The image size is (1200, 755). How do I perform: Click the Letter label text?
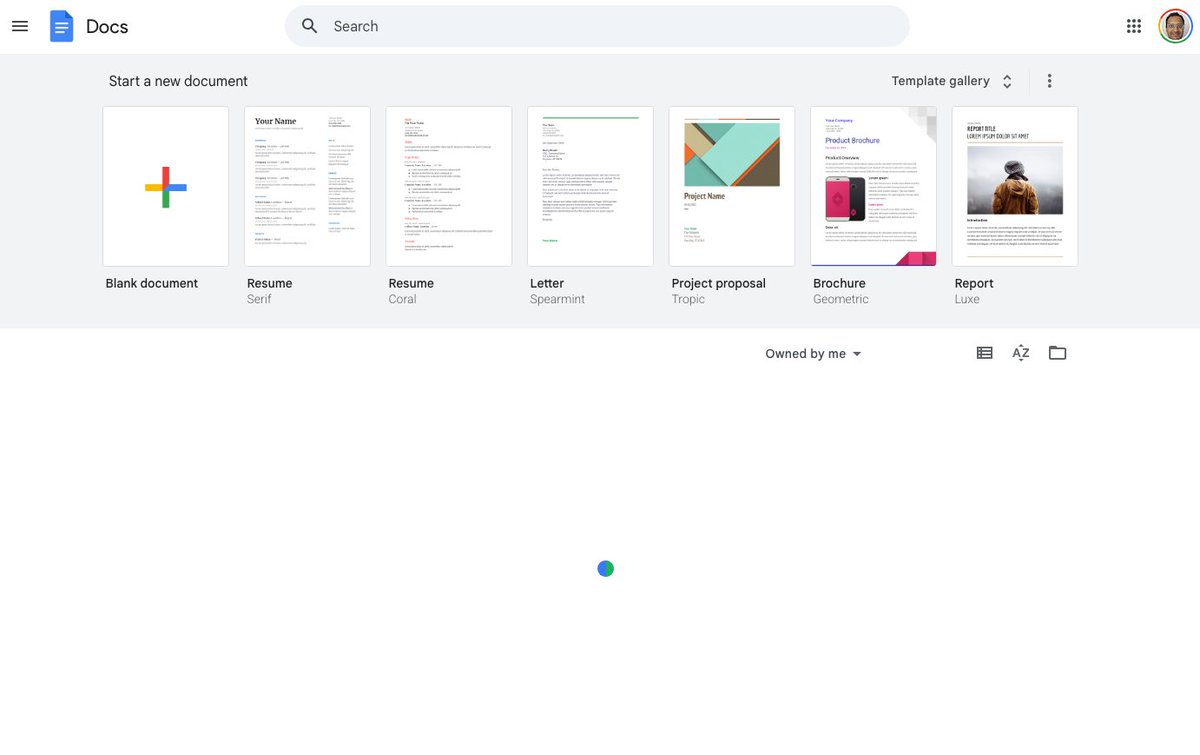[x=547, y=283]
